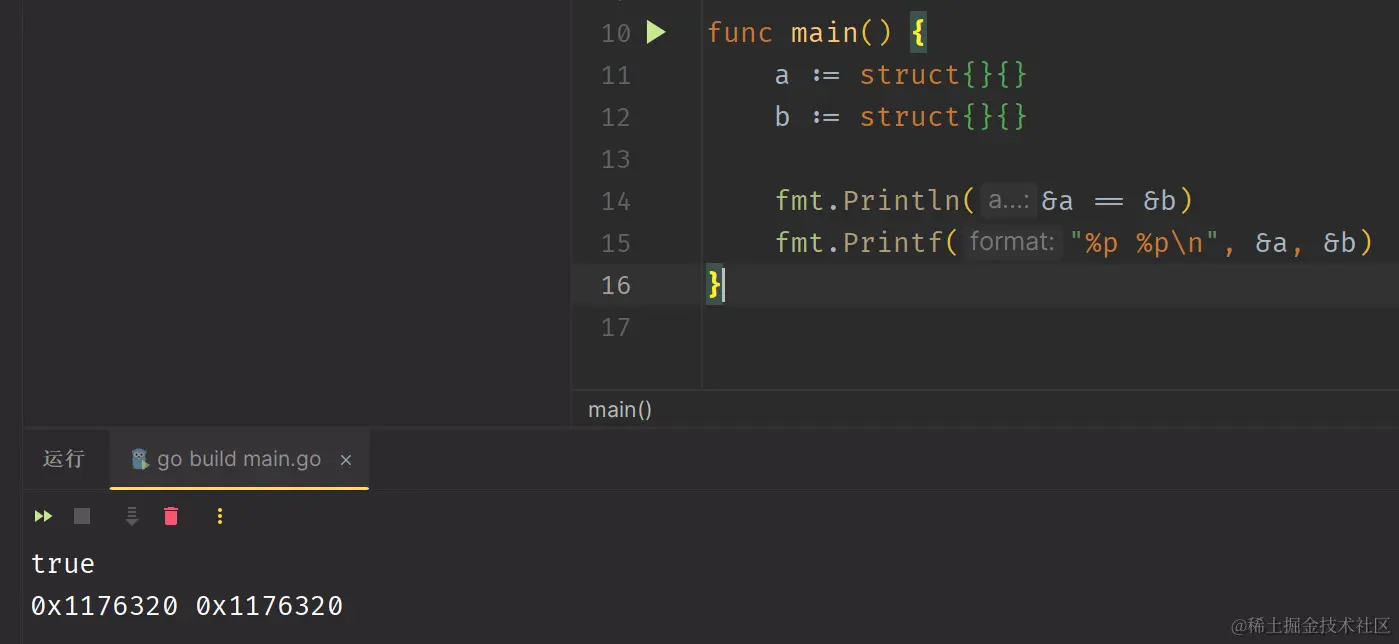Open the main() breadcrumb at editor bottom
The image size is (1399, 644).
pyautogui.click(x=619, y=409)
